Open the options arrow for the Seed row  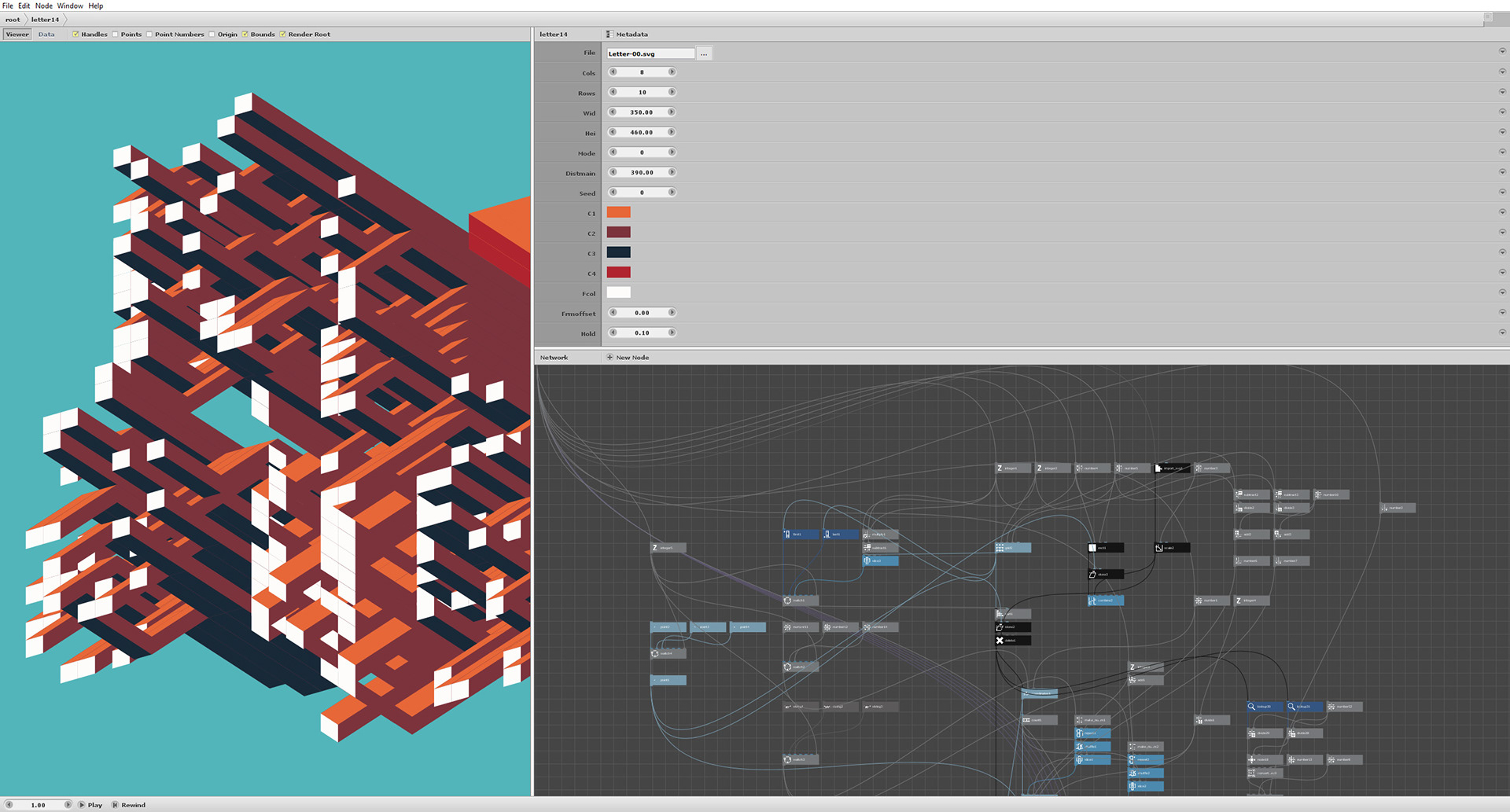click(x=1502, y=192)
